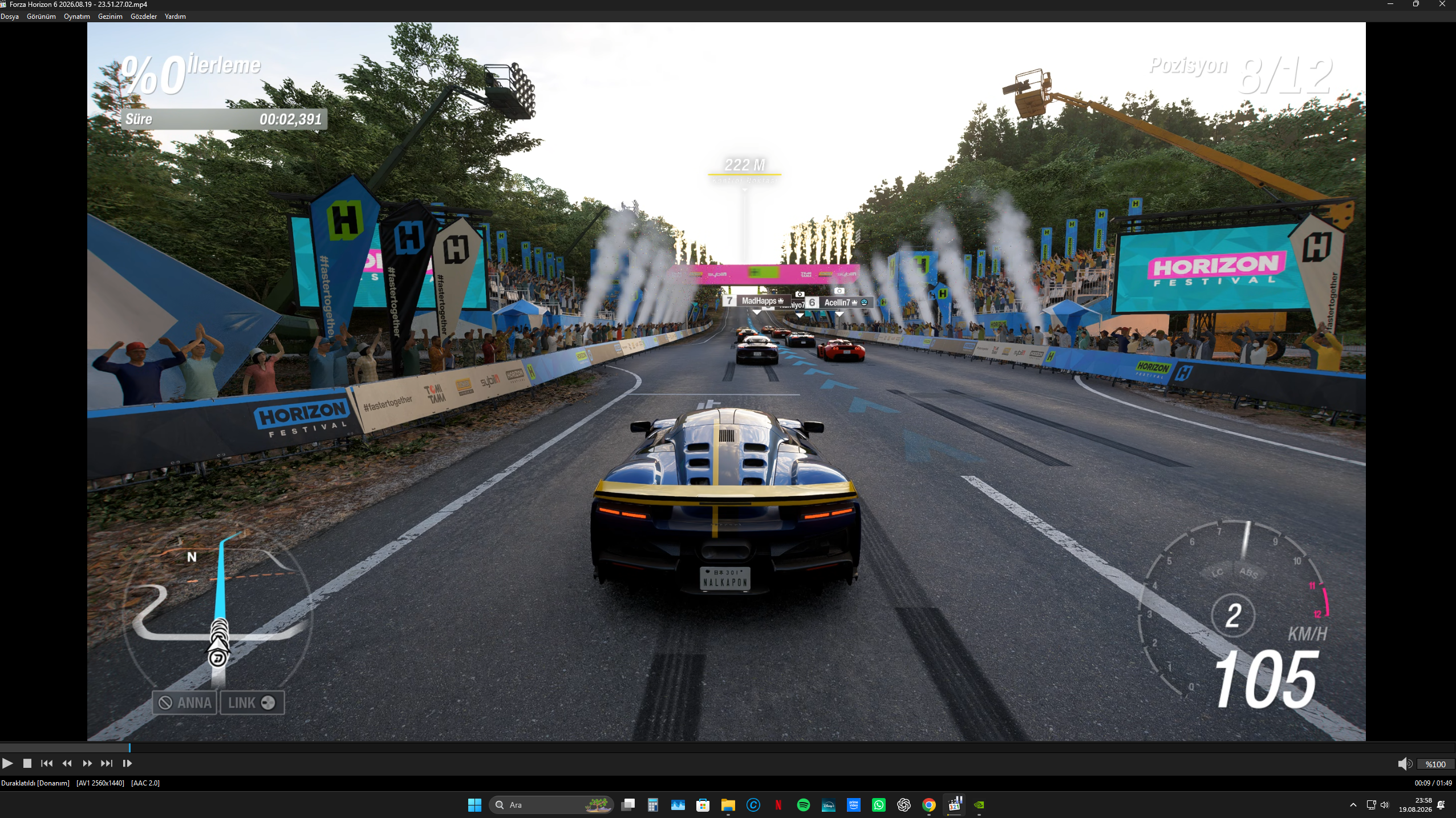Resume the paused video with Play
The width and height of the screenshot is (1456, 818).
tap(7, 763)
